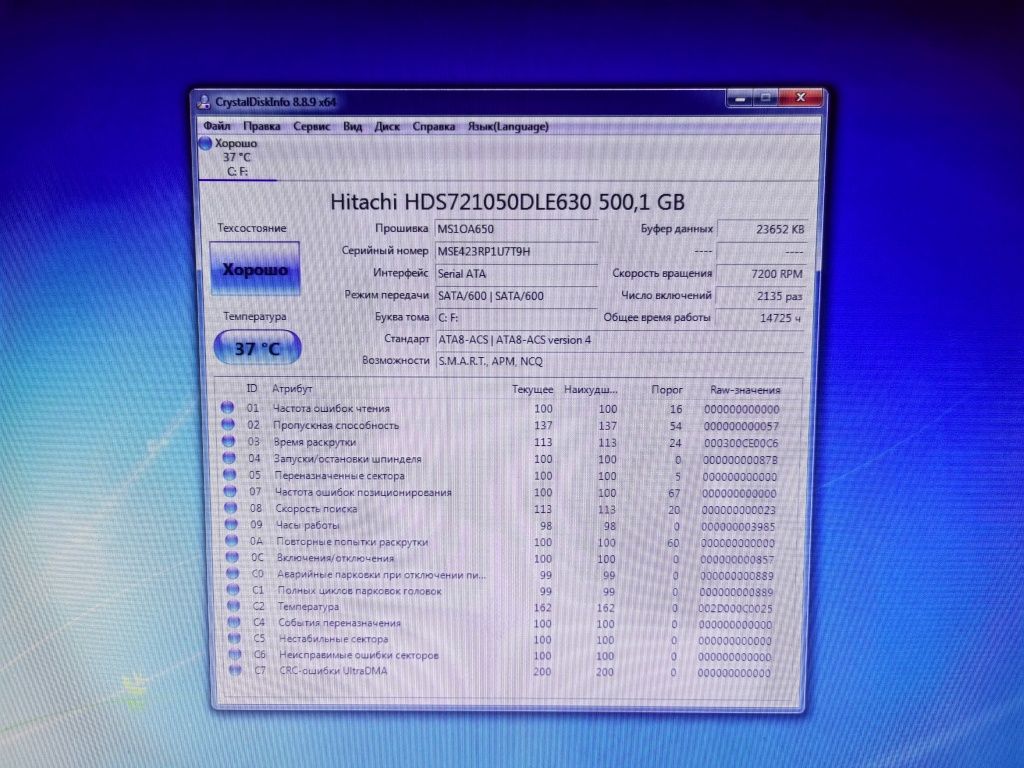Click status icon for attribute 0A
This screenshot has height=768, width=1024.
coord(232,541)
